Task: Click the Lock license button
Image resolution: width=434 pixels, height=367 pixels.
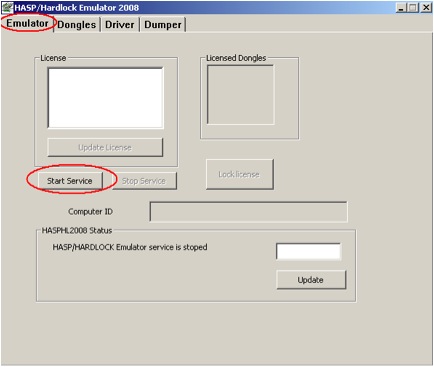Action: coord(239,174)
